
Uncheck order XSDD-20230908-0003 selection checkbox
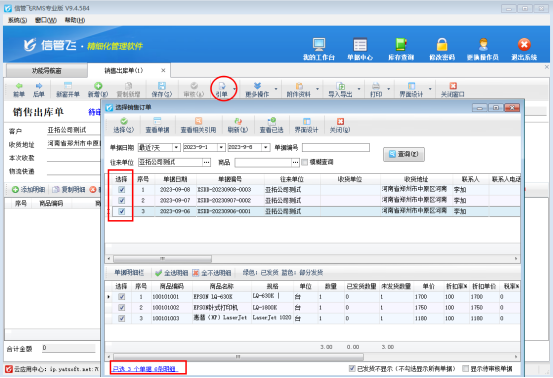122,190
